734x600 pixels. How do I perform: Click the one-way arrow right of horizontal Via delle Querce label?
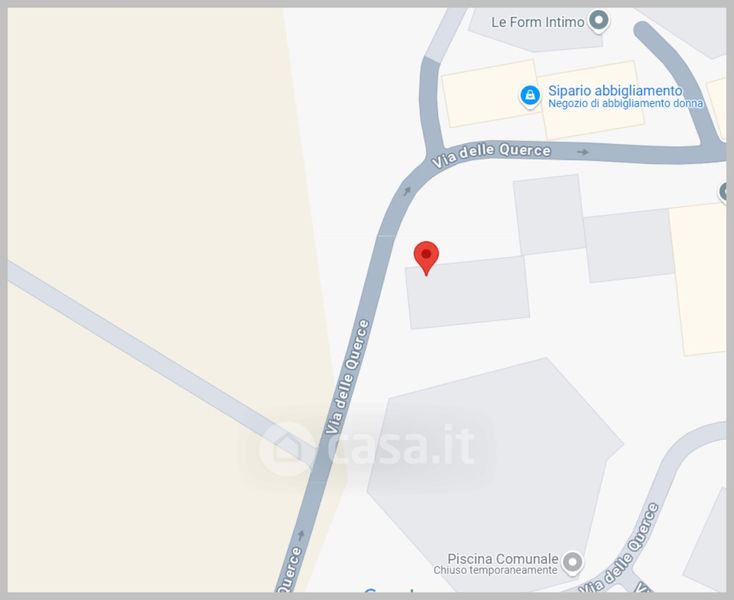tap(583, 152)
